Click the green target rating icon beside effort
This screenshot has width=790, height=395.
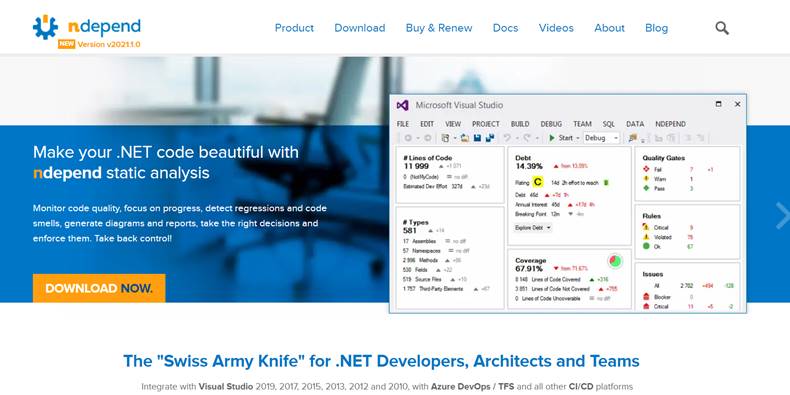(x=606, y=182)
